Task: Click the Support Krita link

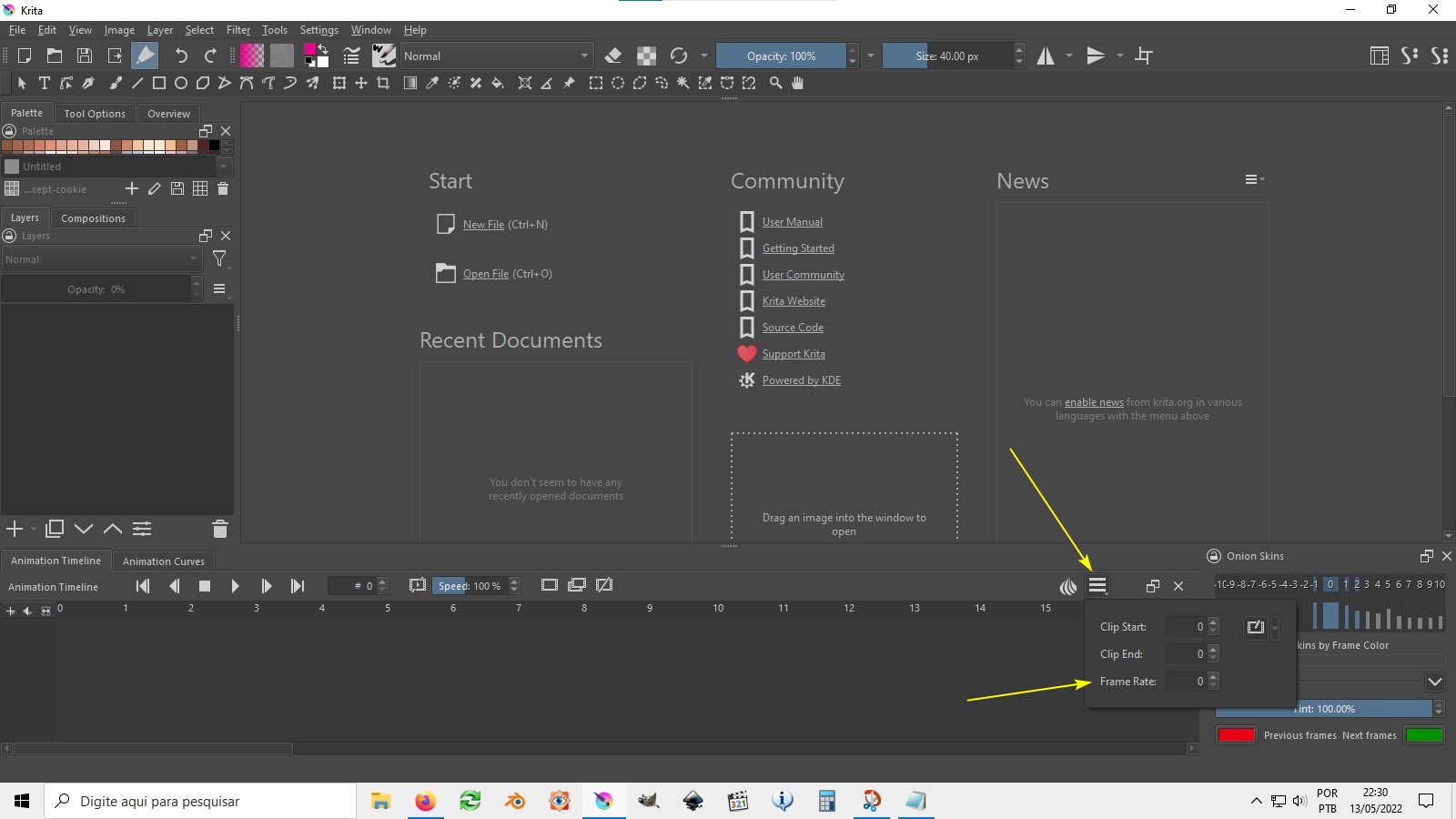Action: pos(794,354)
